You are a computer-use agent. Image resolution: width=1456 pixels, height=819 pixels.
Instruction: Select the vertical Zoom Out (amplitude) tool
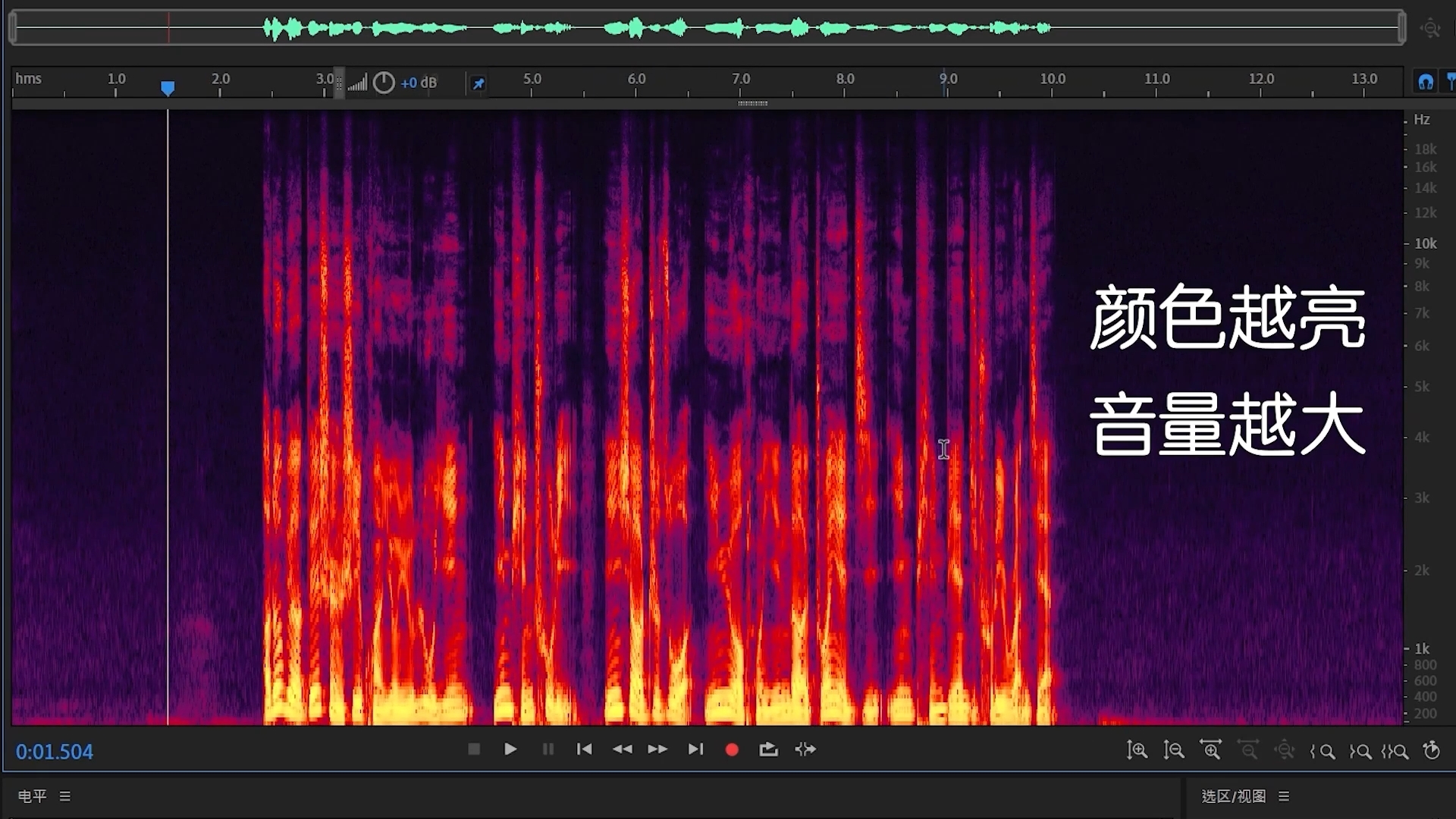coord(1173,751)
